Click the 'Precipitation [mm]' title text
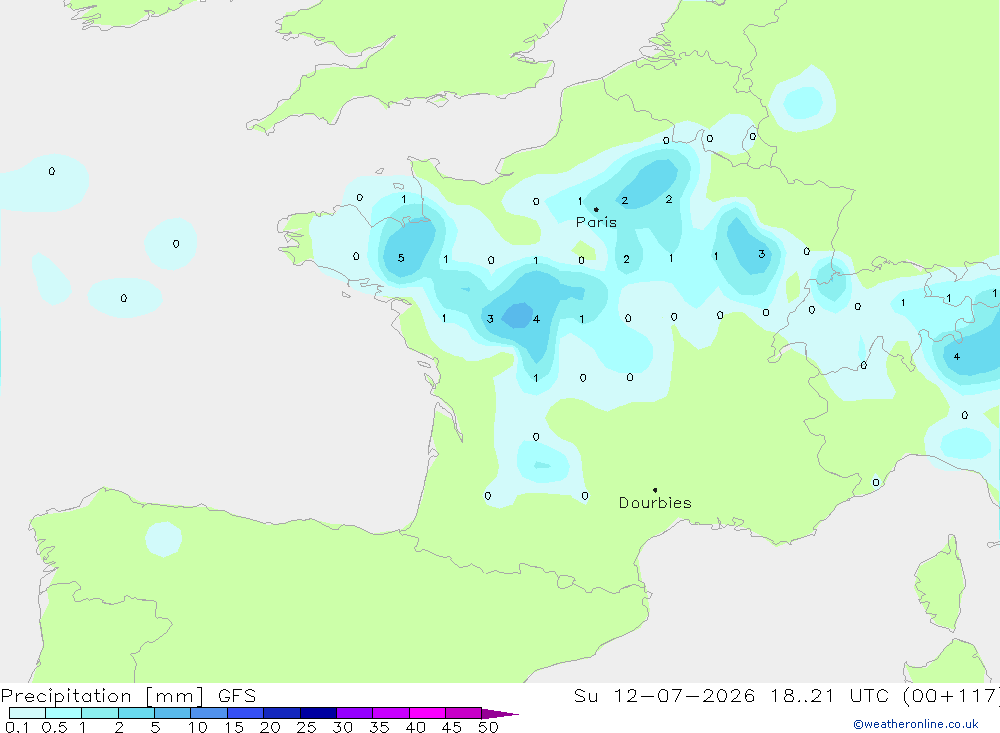 pyautogui.click(x=102, y=696)
